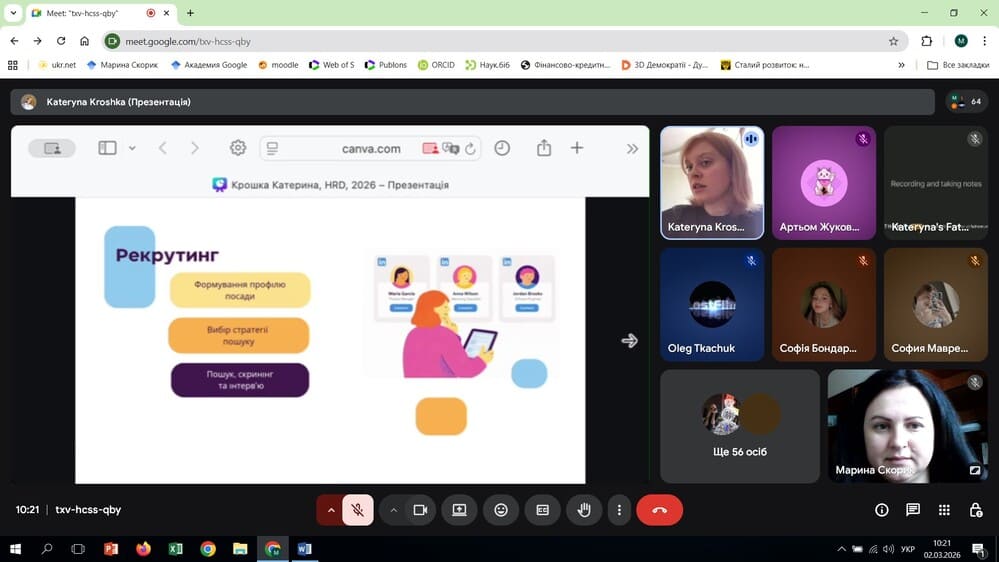Open meeting details info icon
This screenshot has height=562, width=999.
[x=882, y=510]
